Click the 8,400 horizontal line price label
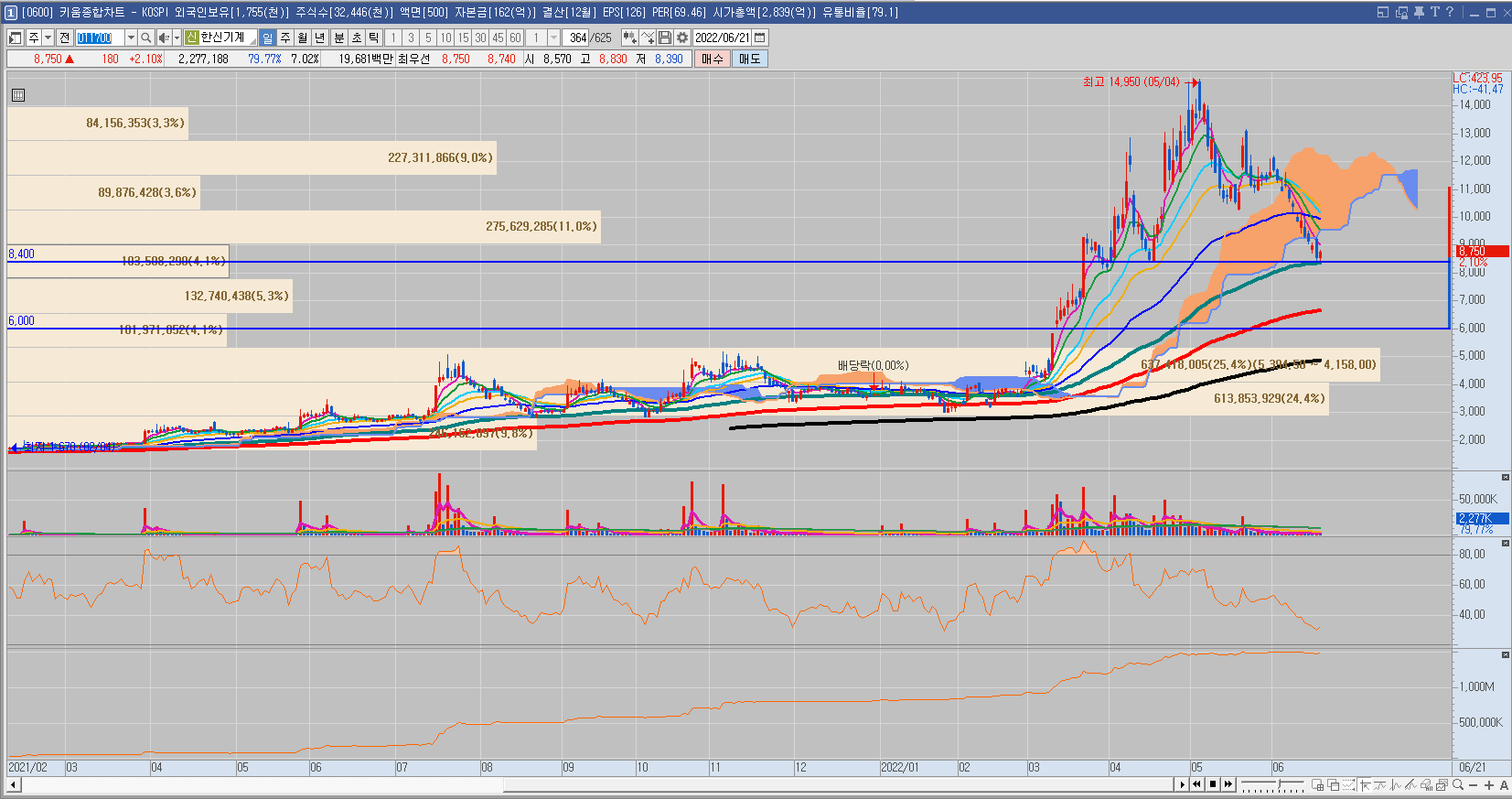The image size is (1512, 799). (21, 254)
